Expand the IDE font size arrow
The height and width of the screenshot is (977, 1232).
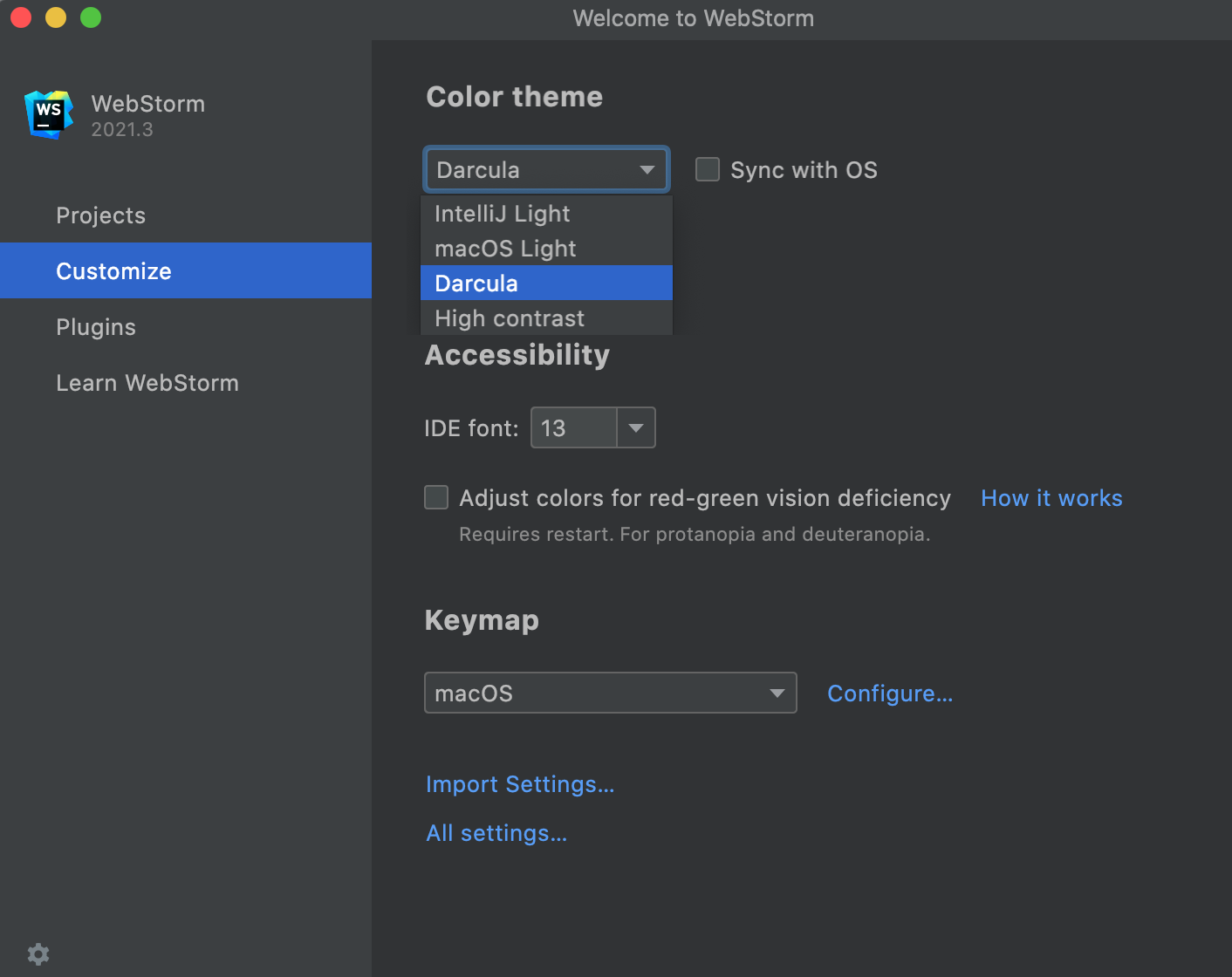(x=636, y=427)
